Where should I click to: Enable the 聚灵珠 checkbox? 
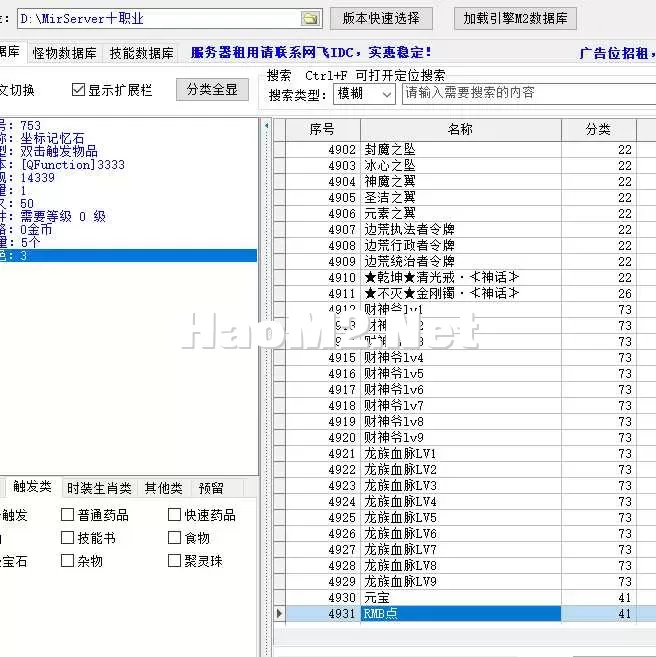(174, 561)
